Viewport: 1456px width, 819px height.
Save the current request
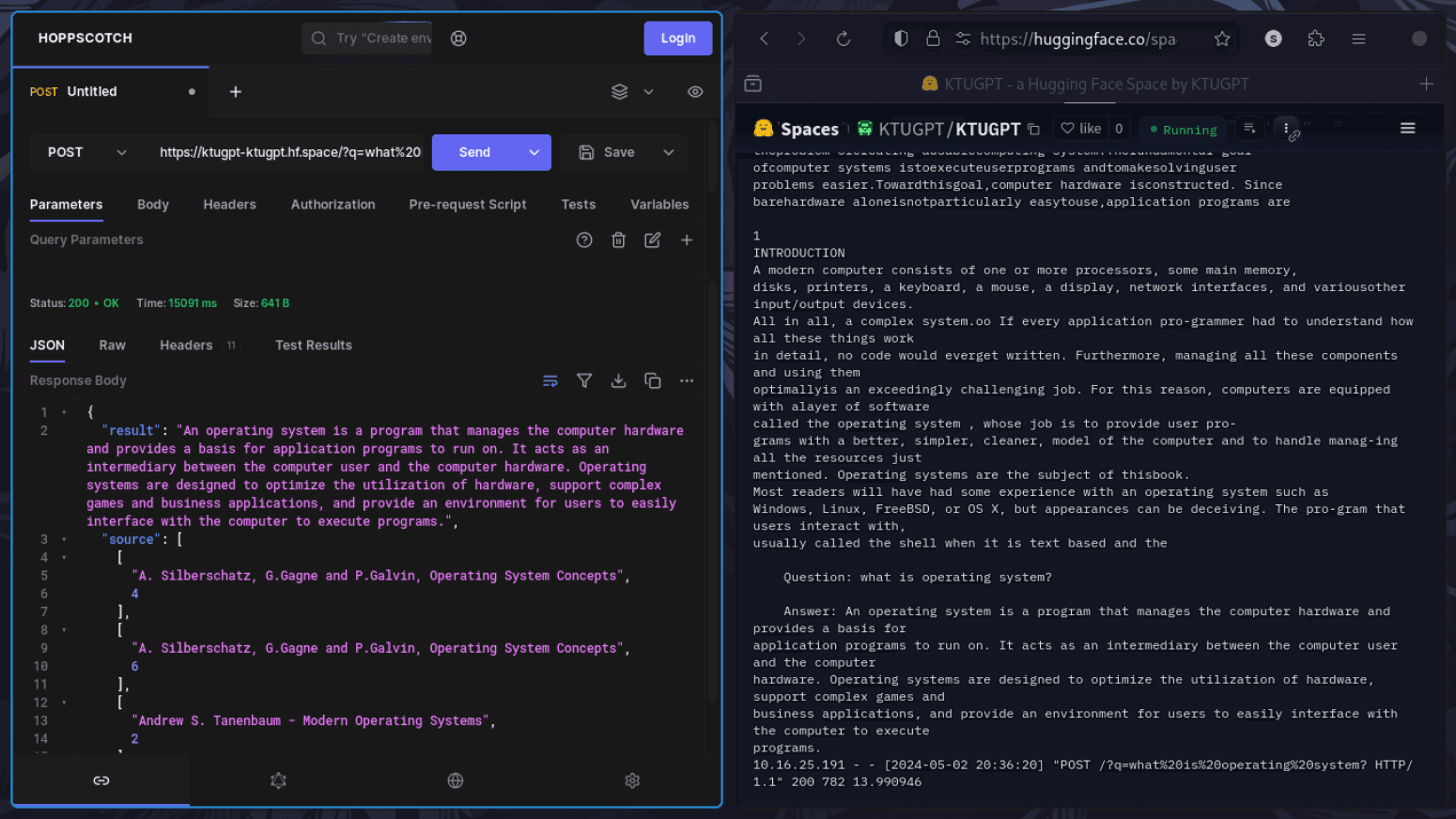coord(606,152)
